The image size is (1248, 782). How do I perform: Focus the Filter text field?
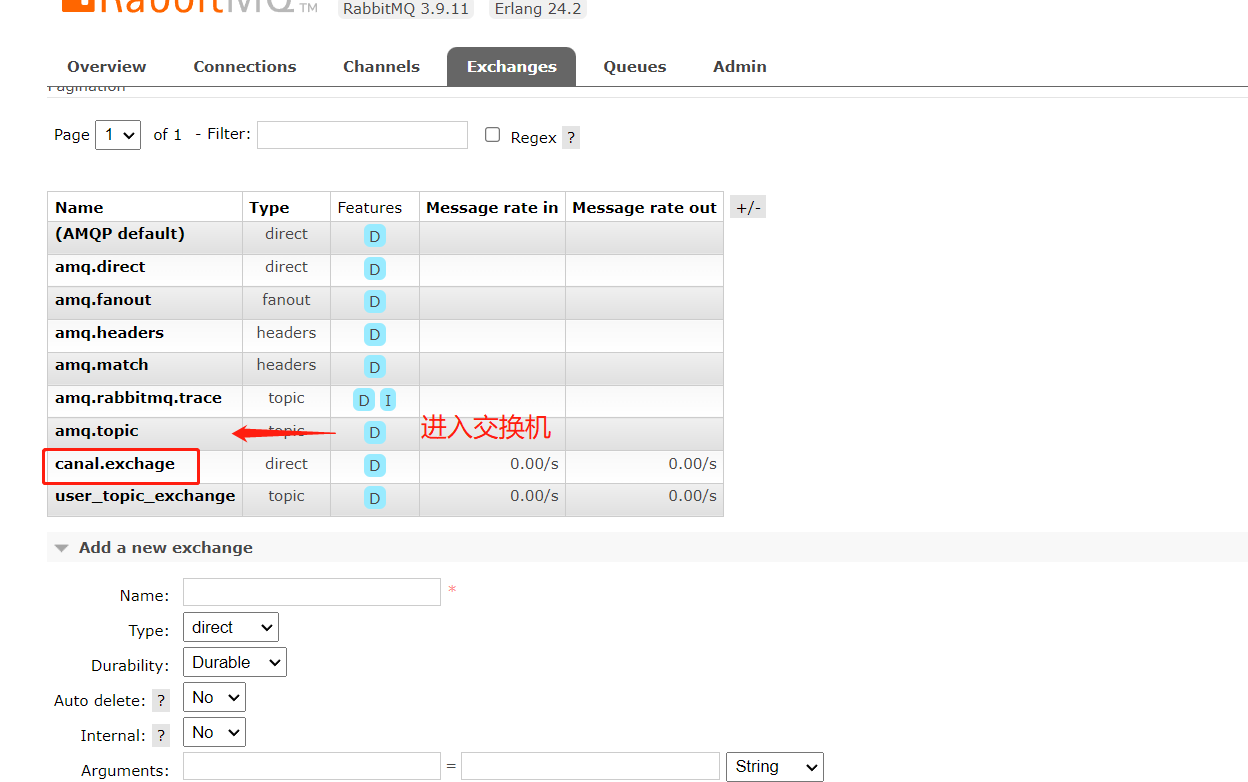(362, 135)
